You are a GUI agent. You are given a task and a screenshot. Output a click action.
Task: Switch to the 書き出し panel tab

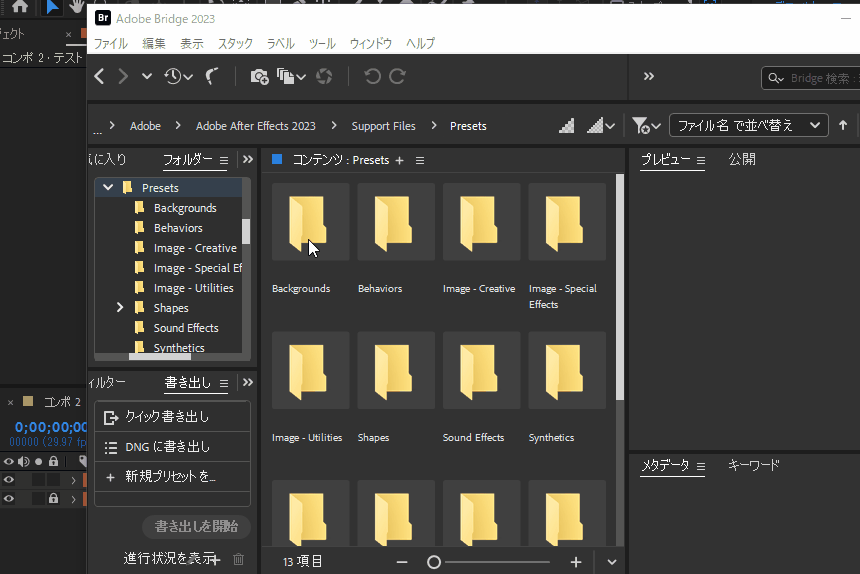[x=188, y=382]
